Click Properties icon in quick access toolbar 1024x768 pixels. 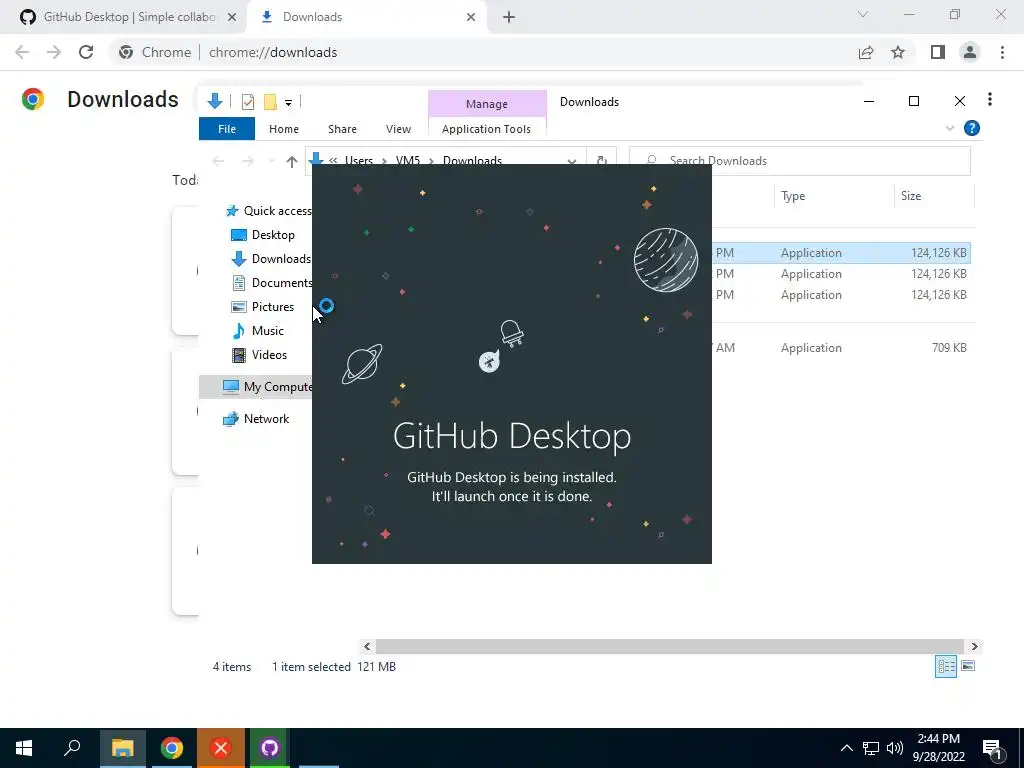click(x=248, y=102)
